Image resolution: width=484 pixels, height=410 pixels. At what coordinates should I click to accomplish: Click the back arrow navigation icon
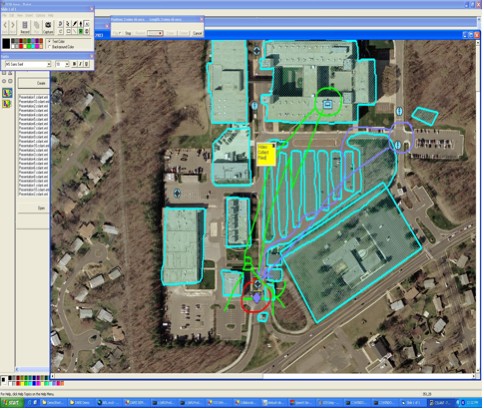[5, 25]
